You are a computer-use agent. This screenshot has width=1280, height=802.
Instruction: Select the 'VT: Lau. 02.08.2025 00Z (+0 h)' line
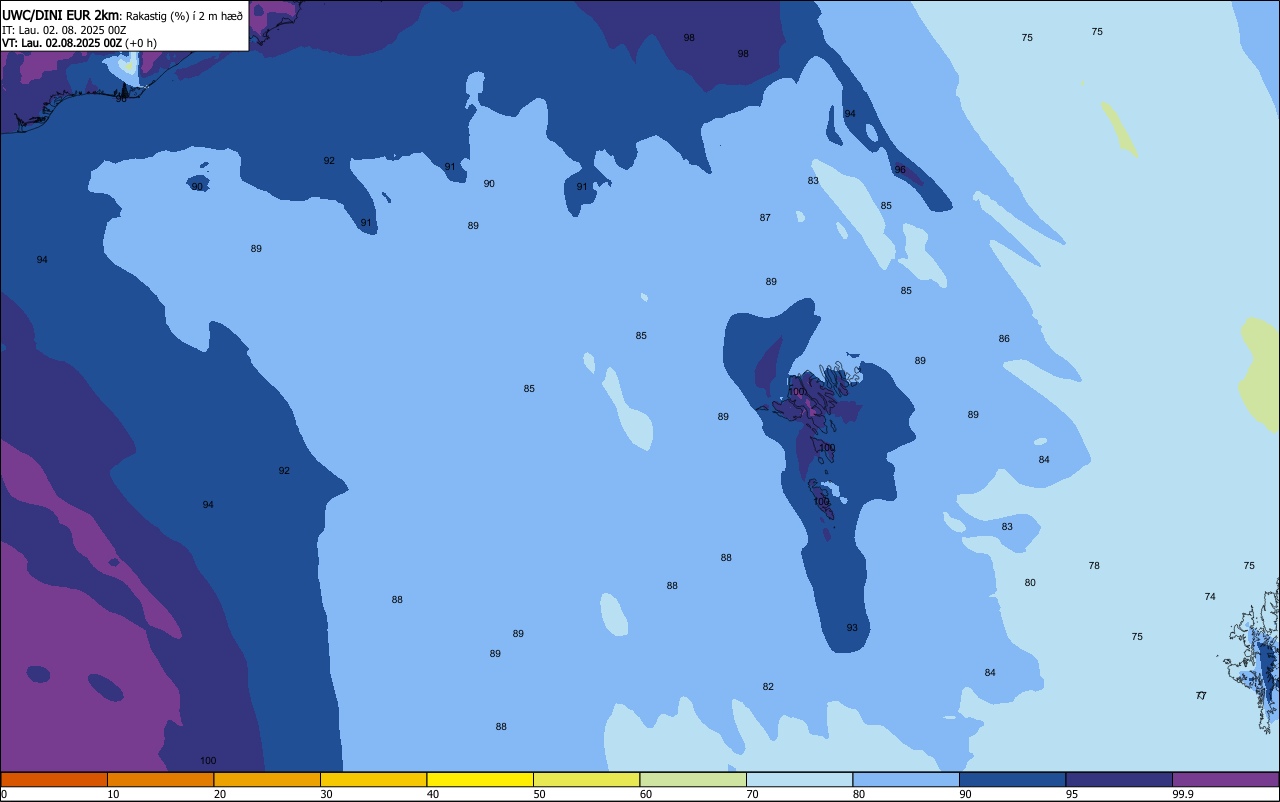(x=79, y=43)
